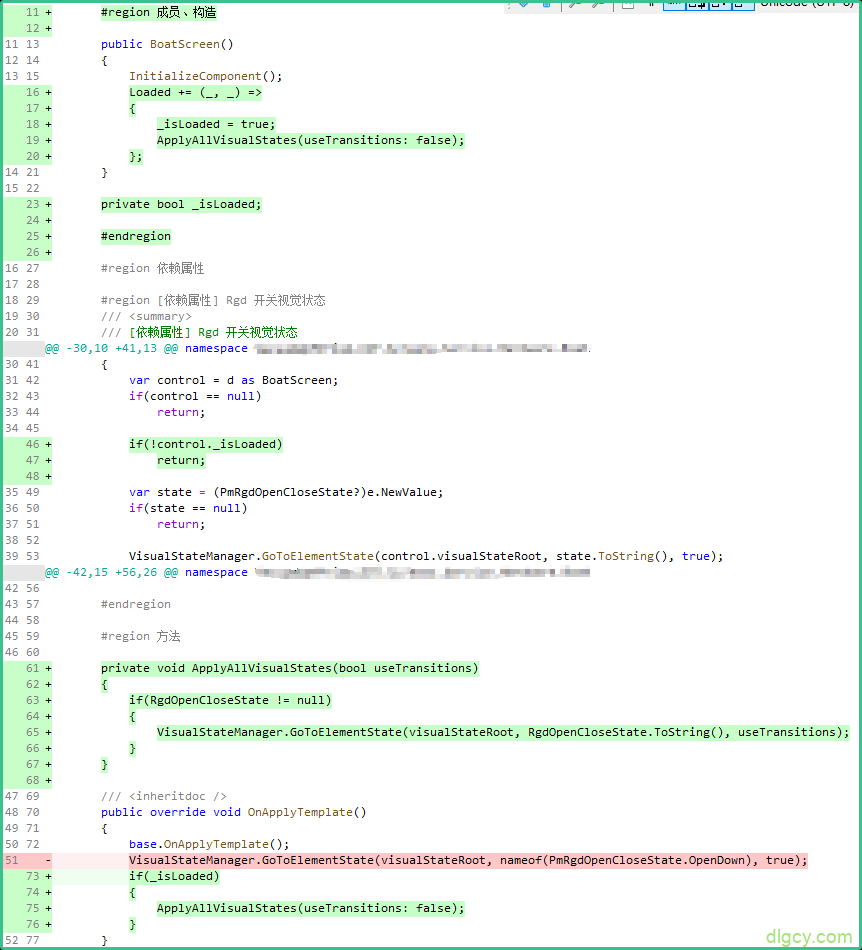Viewport: 862px width, 950px height.
Task: Click 'public override void OnApplyTemplate()' line
Action: tap(233, 812)
